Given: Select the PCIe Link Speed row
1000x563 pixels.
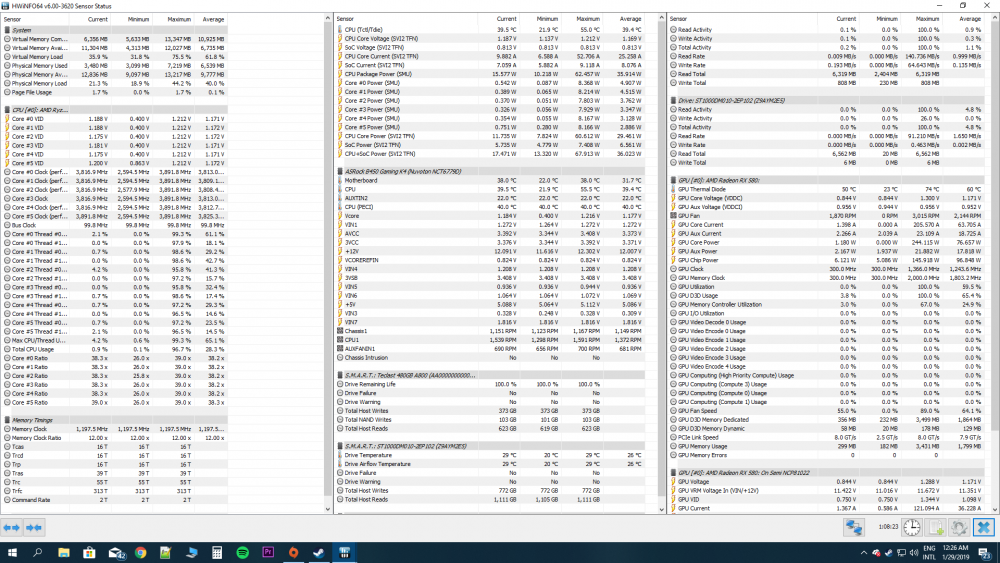Looking at the screenshot, I should pos(827,437).
